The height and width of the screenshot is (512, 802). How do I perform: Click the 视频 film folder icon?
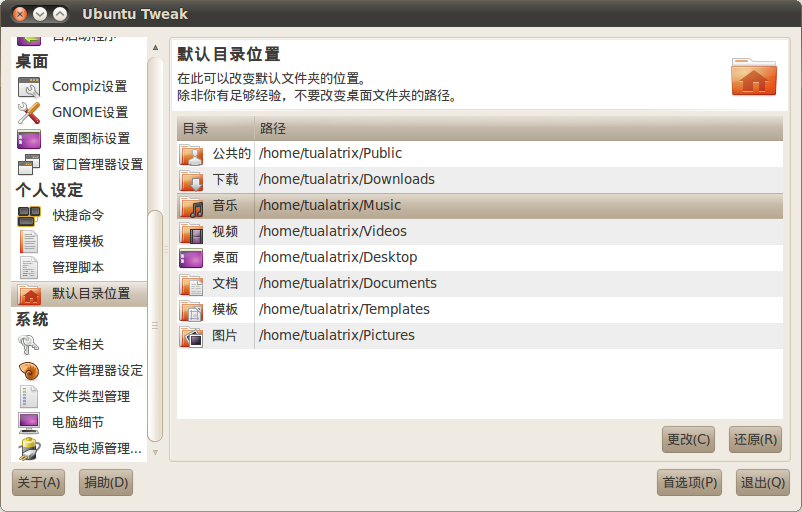coord(191,232)
